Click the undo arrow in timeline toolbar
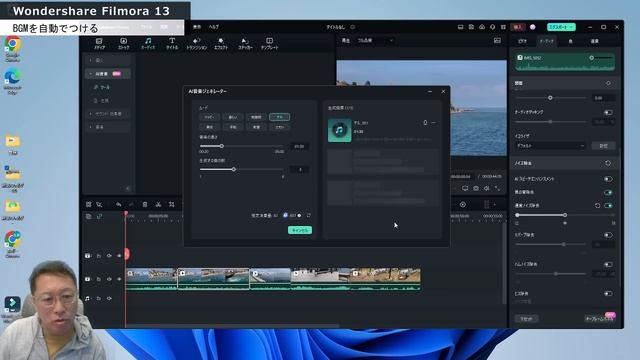This screenshot has height=360, width=640. (118, 204)
